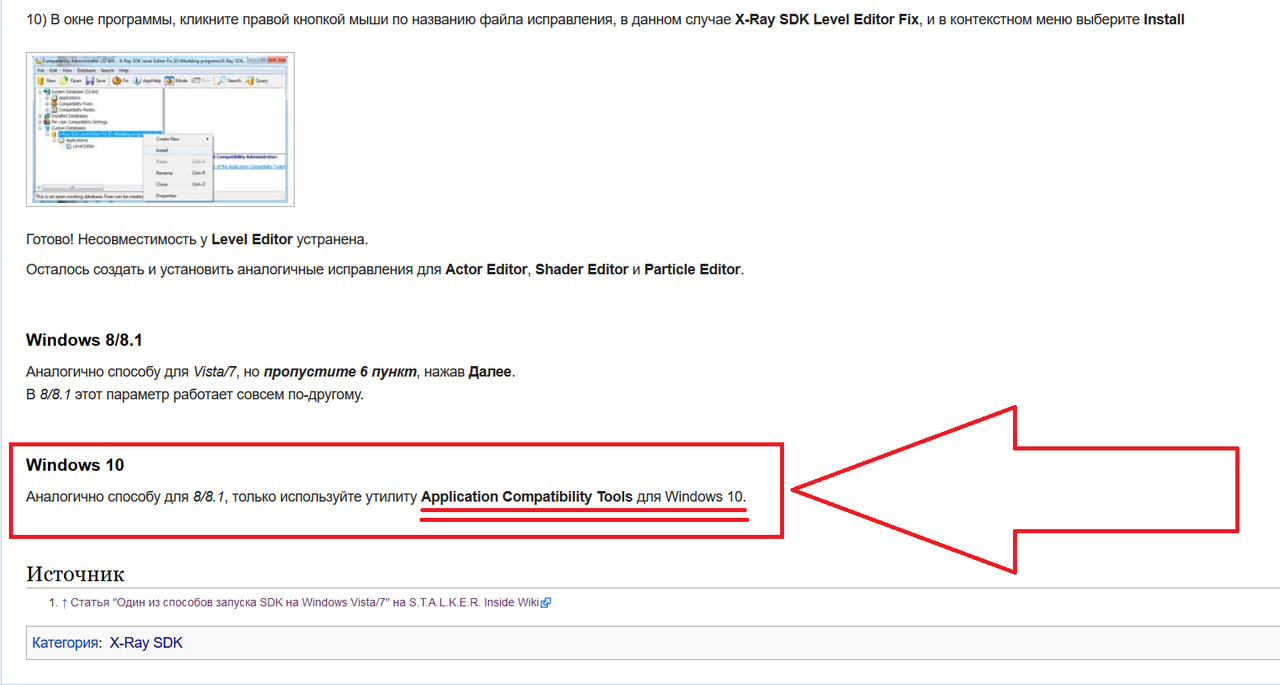1280x685 pixels.
Task: Click the bold word Install in step 10
Action: pyautogui.click(x=1164, y=19)
